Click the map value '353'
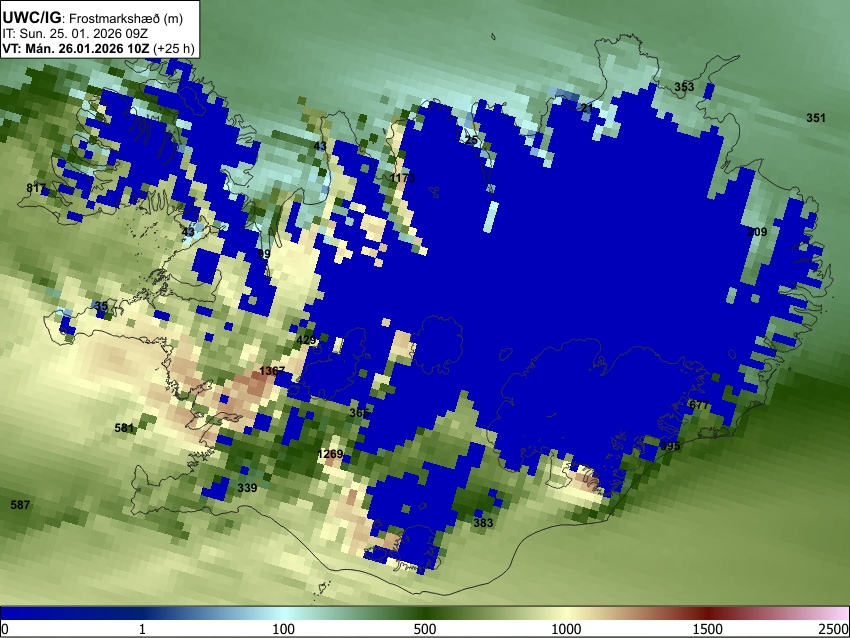The height and width of the screenshot is (638, 850). pyautogui.click(x=684, y=87)
